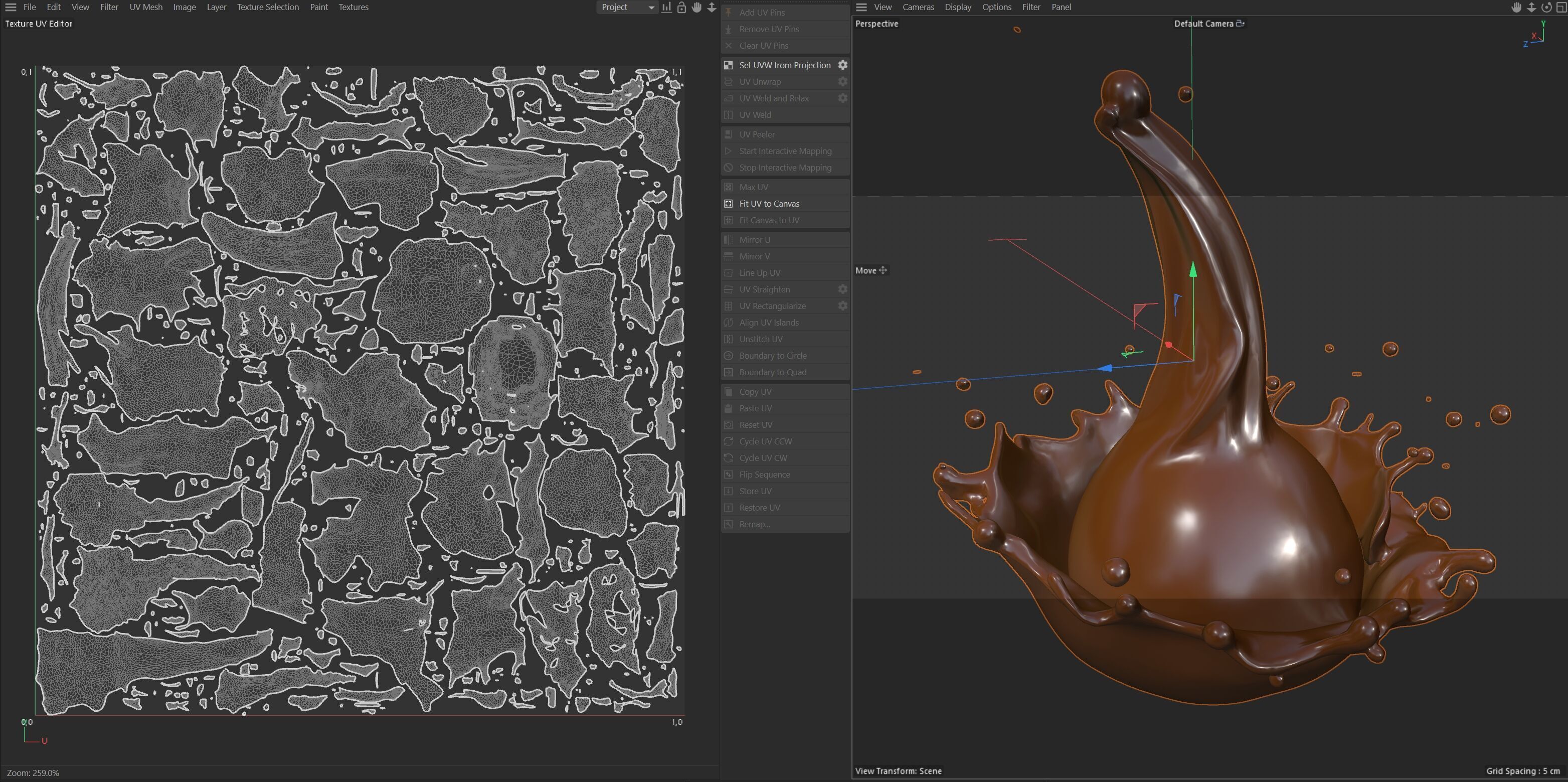The width and height of the screenshot is (1568, 782).
Task: Open the Edit menu in UV editor
Action: (54, 8)
